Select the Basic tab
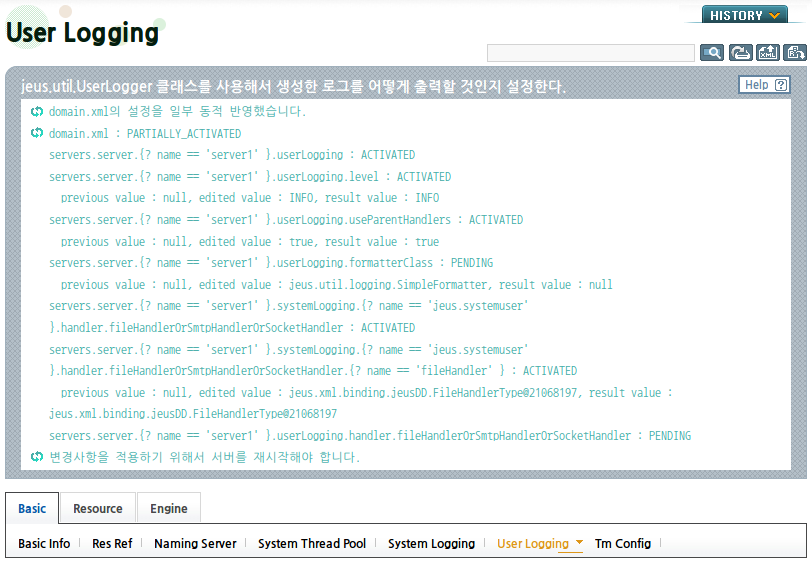This screenshot has height=561, width=812. pyautogui.click(x=32, y=508)
